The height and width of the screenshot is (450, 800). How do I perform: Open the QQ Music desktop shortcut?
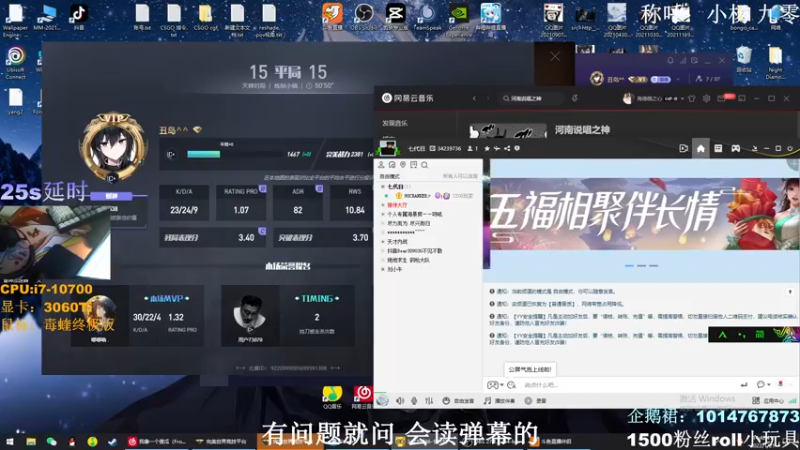(332, 397)
